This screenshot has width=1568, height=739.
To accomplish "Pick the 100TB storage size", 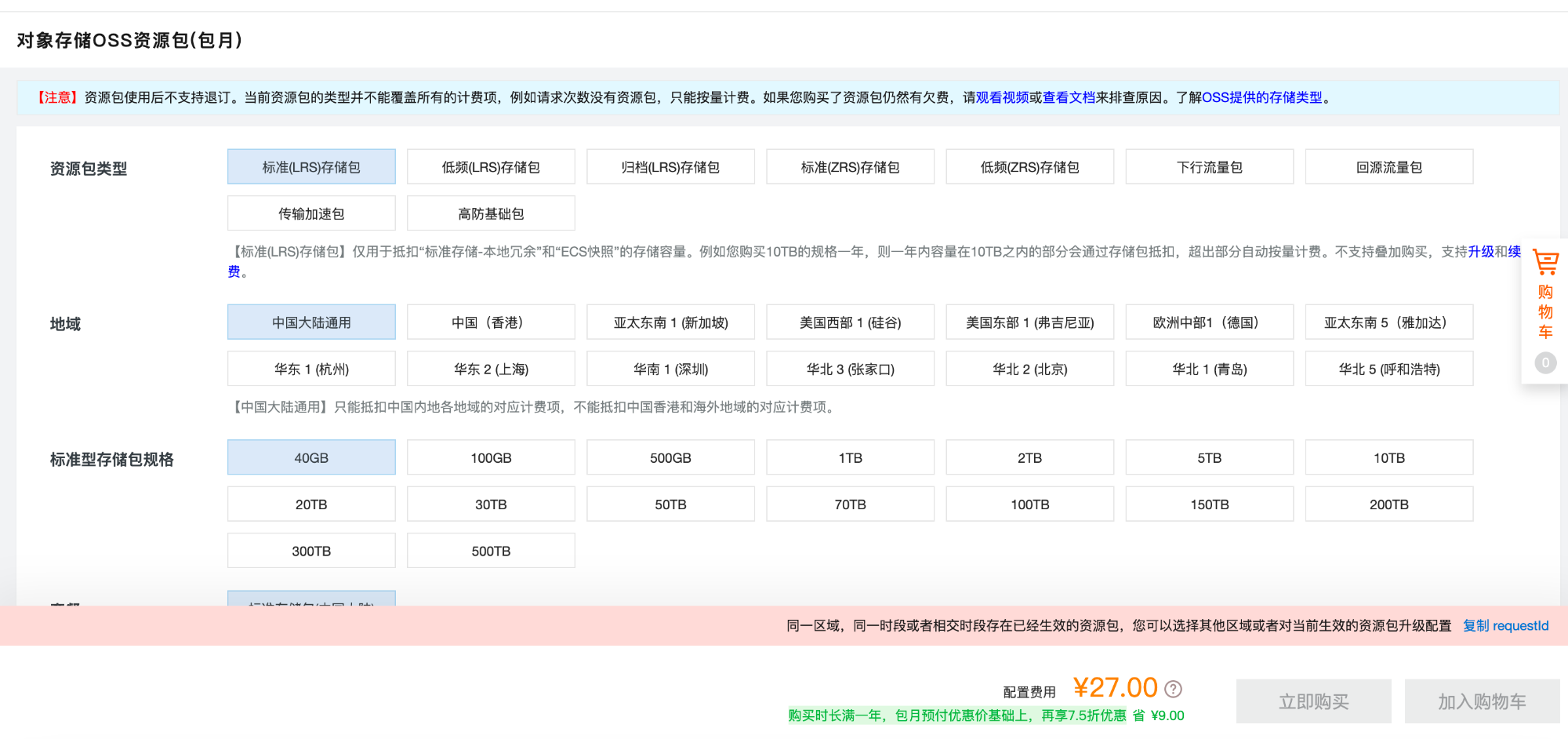I will (1029, 504).
